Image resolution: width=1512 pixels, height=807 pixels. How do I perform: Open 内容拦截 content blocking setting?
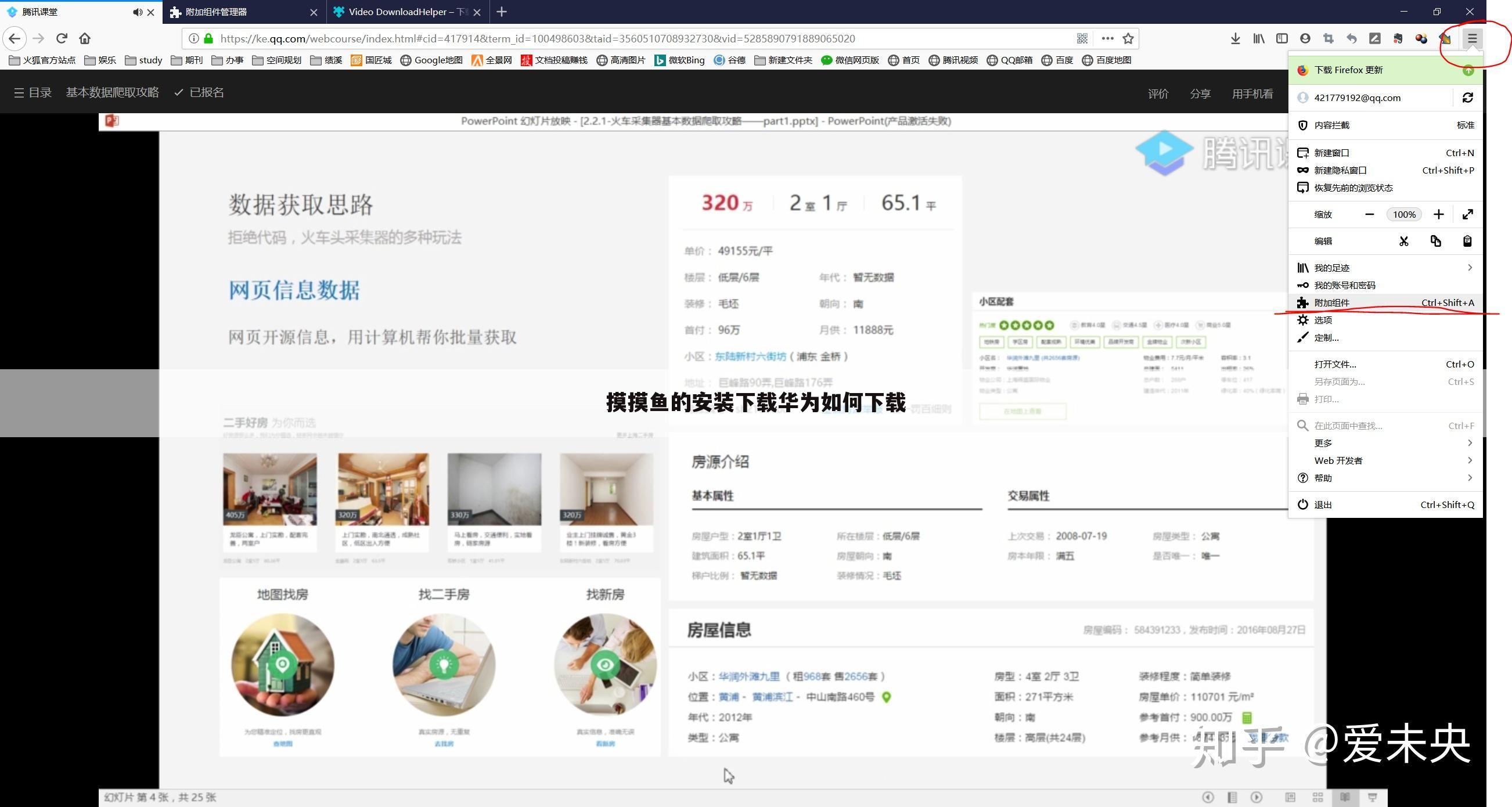pos(1385,125)
